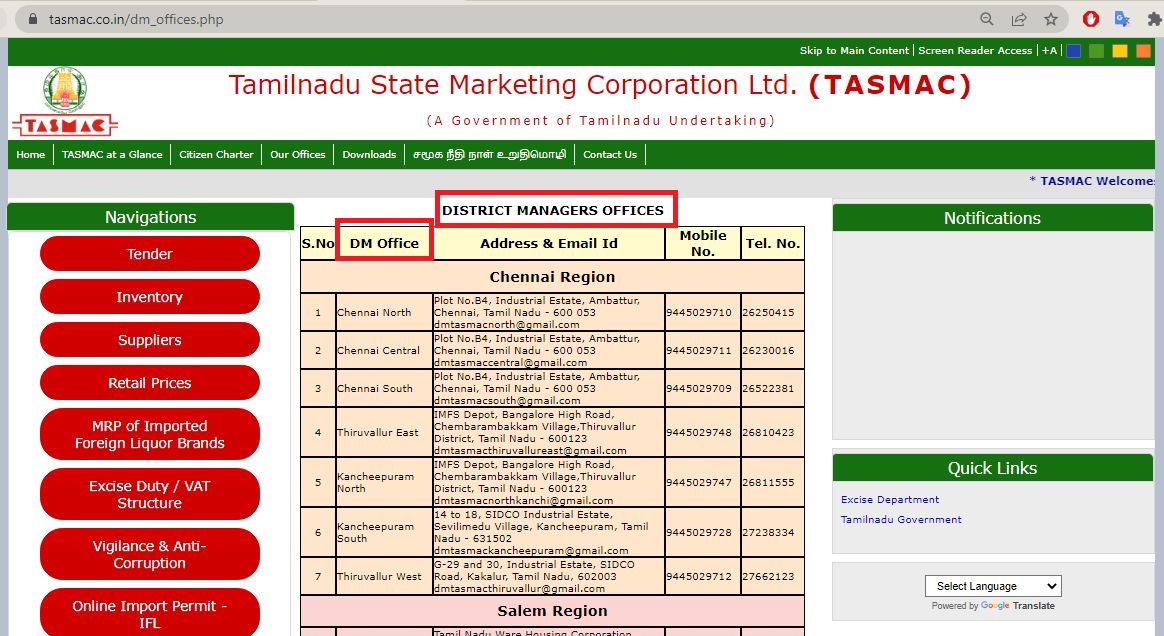
Task: Open browser zoom magnifier icon
Action: (987, 19)
